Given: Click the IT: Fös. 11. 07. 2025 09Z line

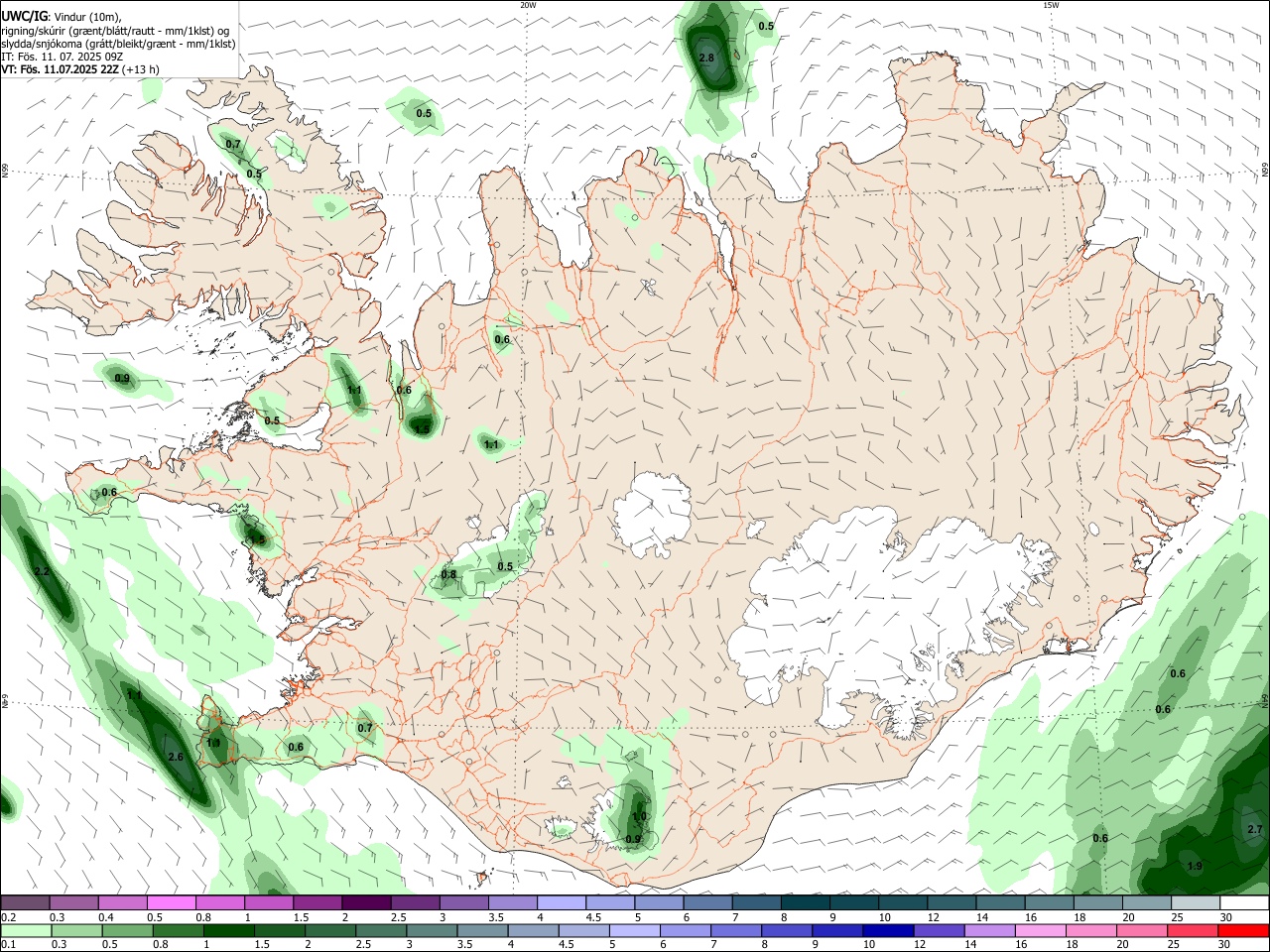Looking at the screenshot, I should [x=62, y=57].
